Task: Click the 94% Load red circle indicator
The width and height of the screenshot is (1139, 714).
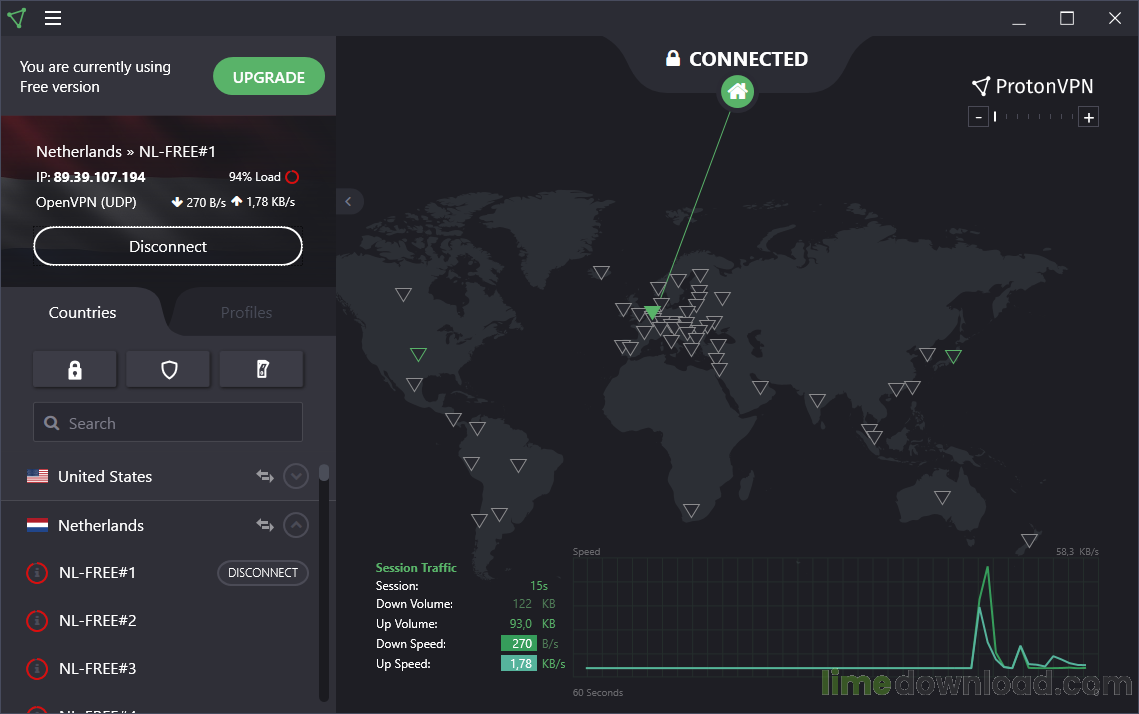Action: pyautogui.click(x=292, y=177)
